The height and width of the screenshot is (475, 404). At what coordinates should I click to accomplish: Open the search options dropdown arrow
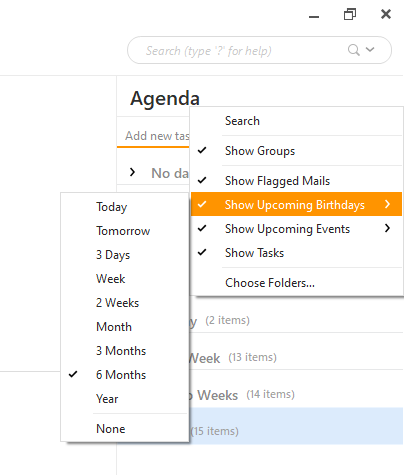(x=370, y=50)
